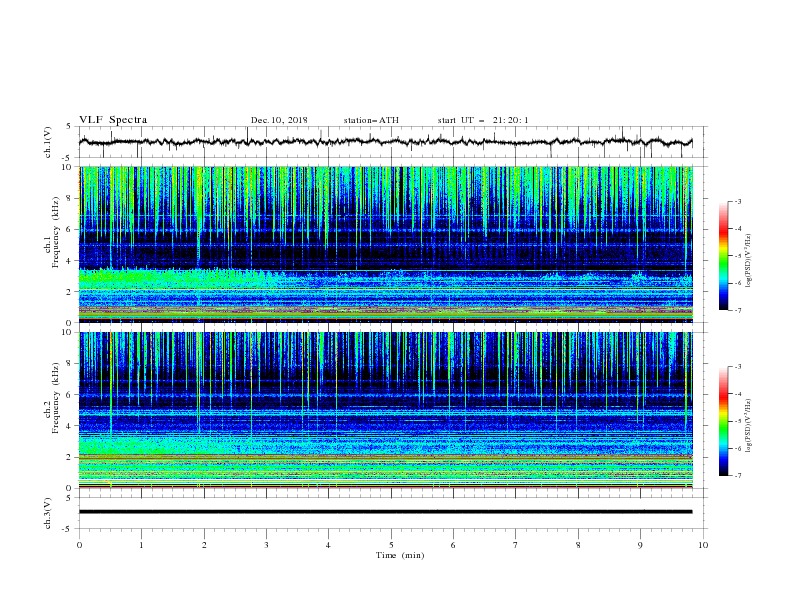Click the ch.1 voltage waveform trace
Screen dimensions: 792x612
(385, 142)
